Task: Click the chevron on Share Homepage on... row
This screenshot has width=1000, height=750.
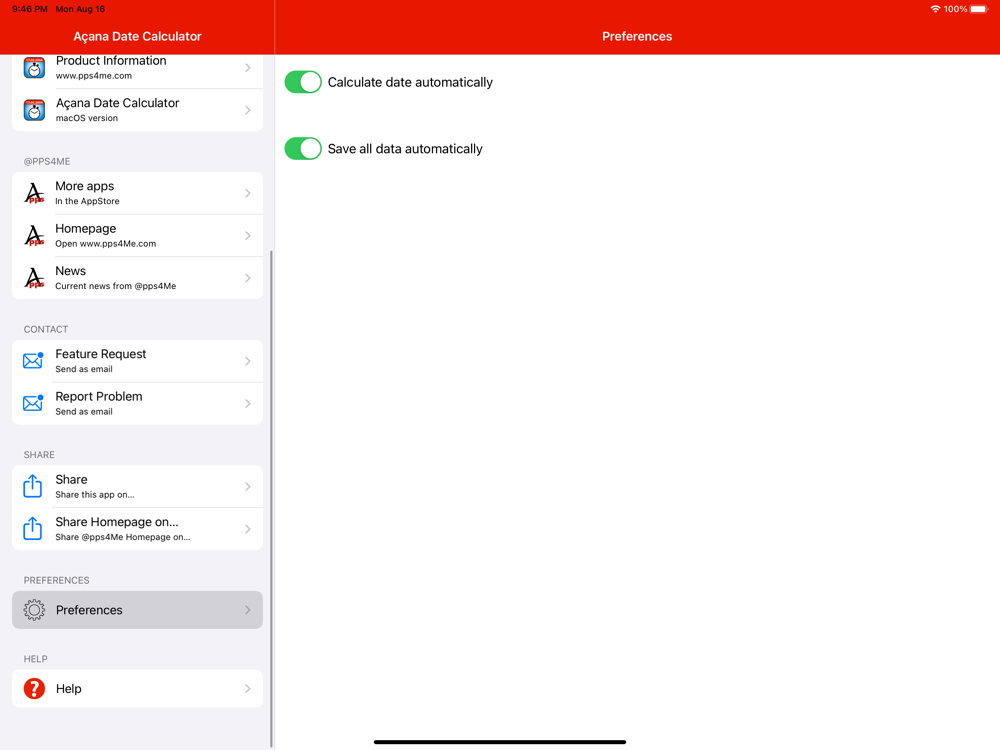Action: pyautogui.click(x=248, y=529)
